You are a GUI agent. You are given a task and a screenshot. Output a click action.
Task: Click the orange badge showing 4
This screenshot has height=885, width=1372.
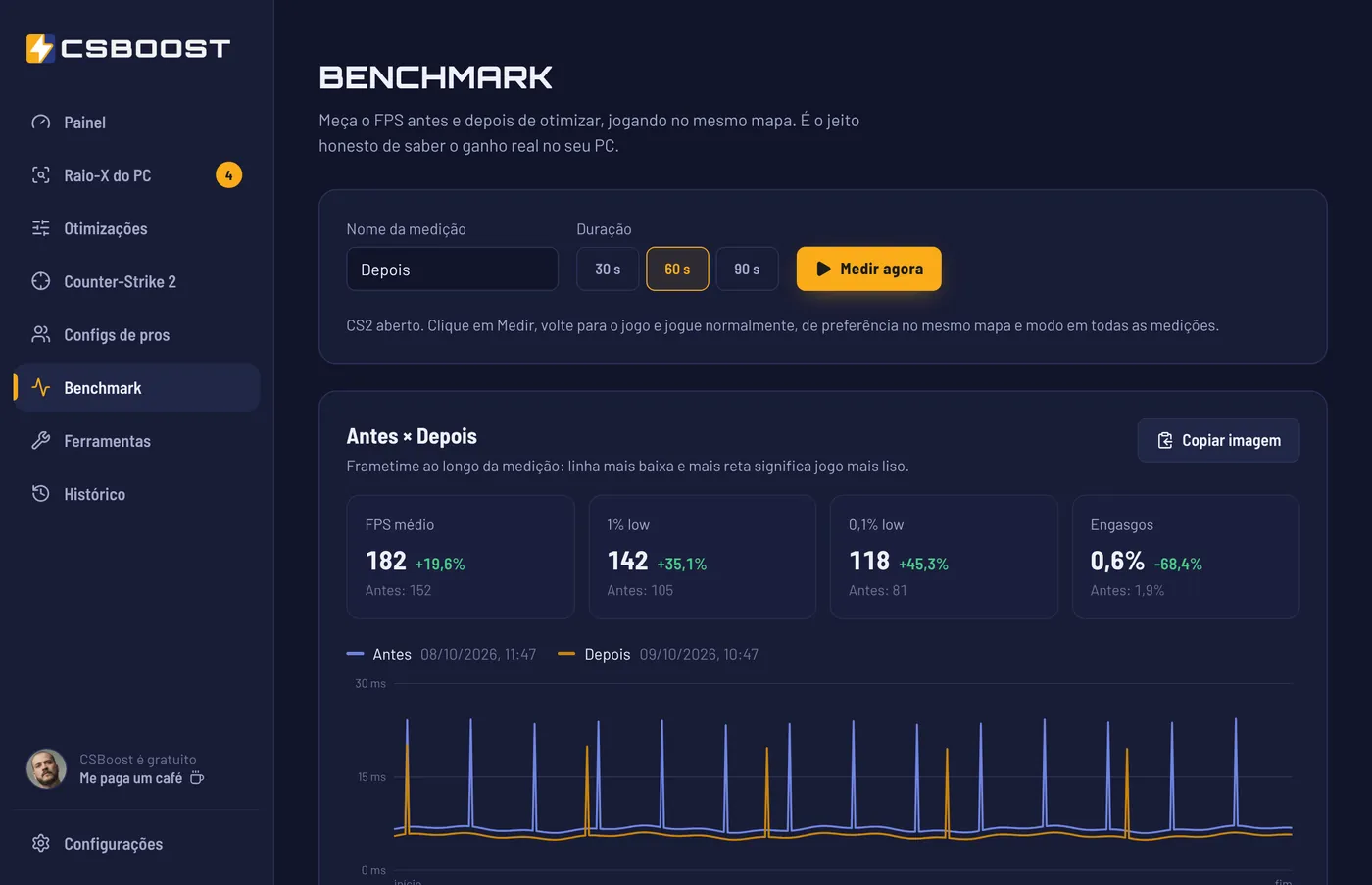(x=228, y=175)
